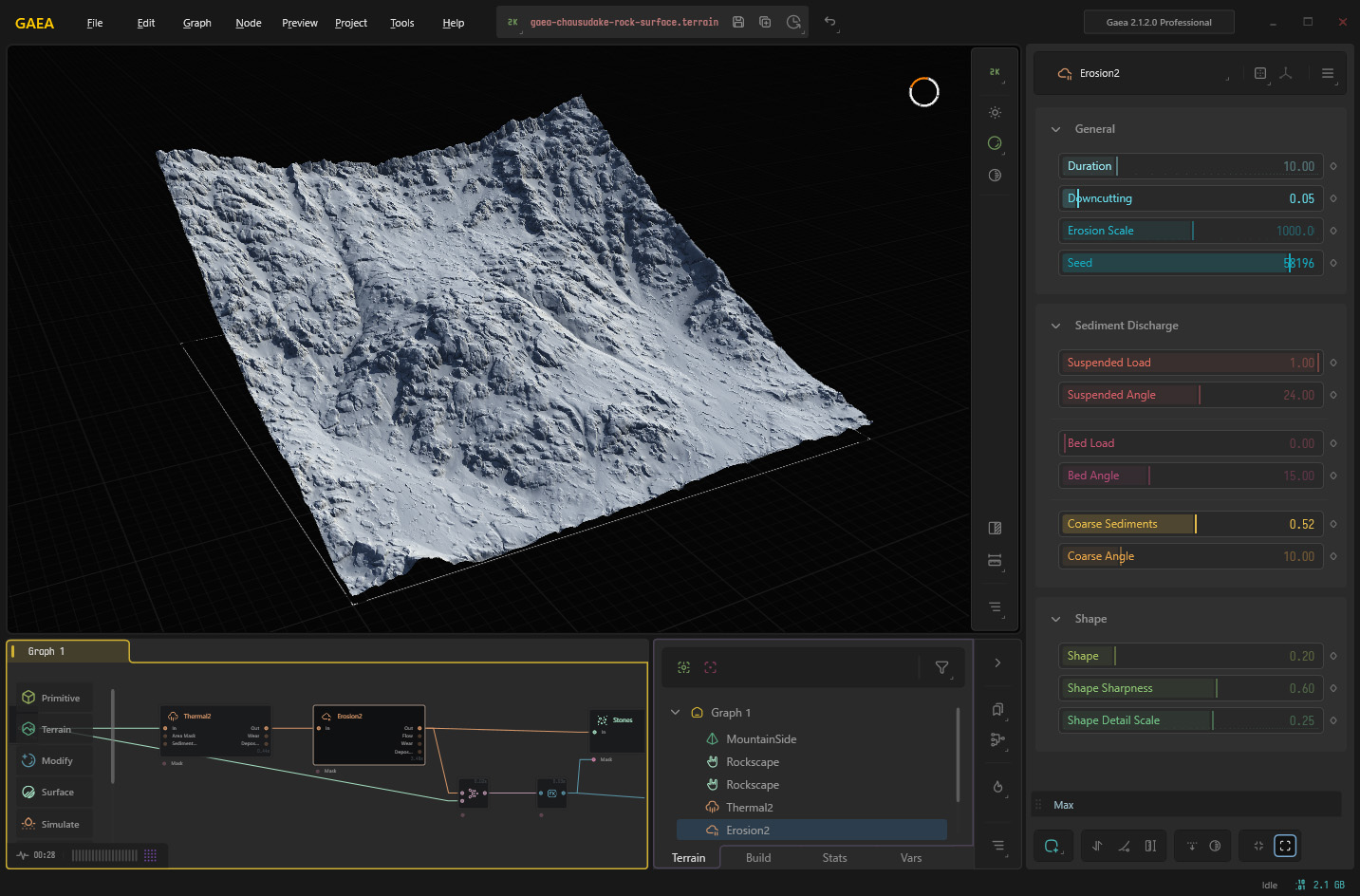
Task: Click the save file icon
Action: [738, 22]
